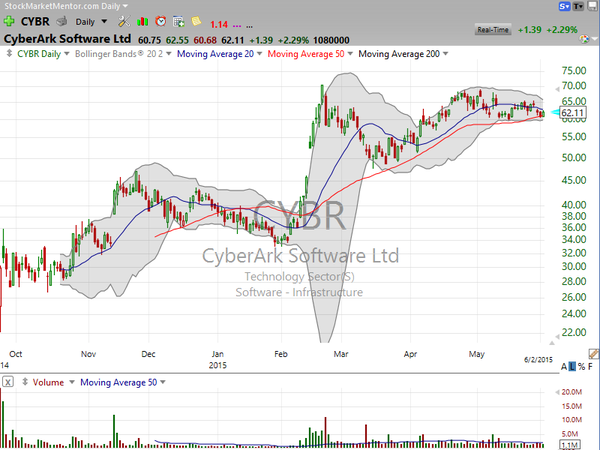Image resolution: width=600 pixels, height=450 pixels.
Task: Click the green plus add-symbol icon
Action: pyautogui.click(x=9, y=21)
